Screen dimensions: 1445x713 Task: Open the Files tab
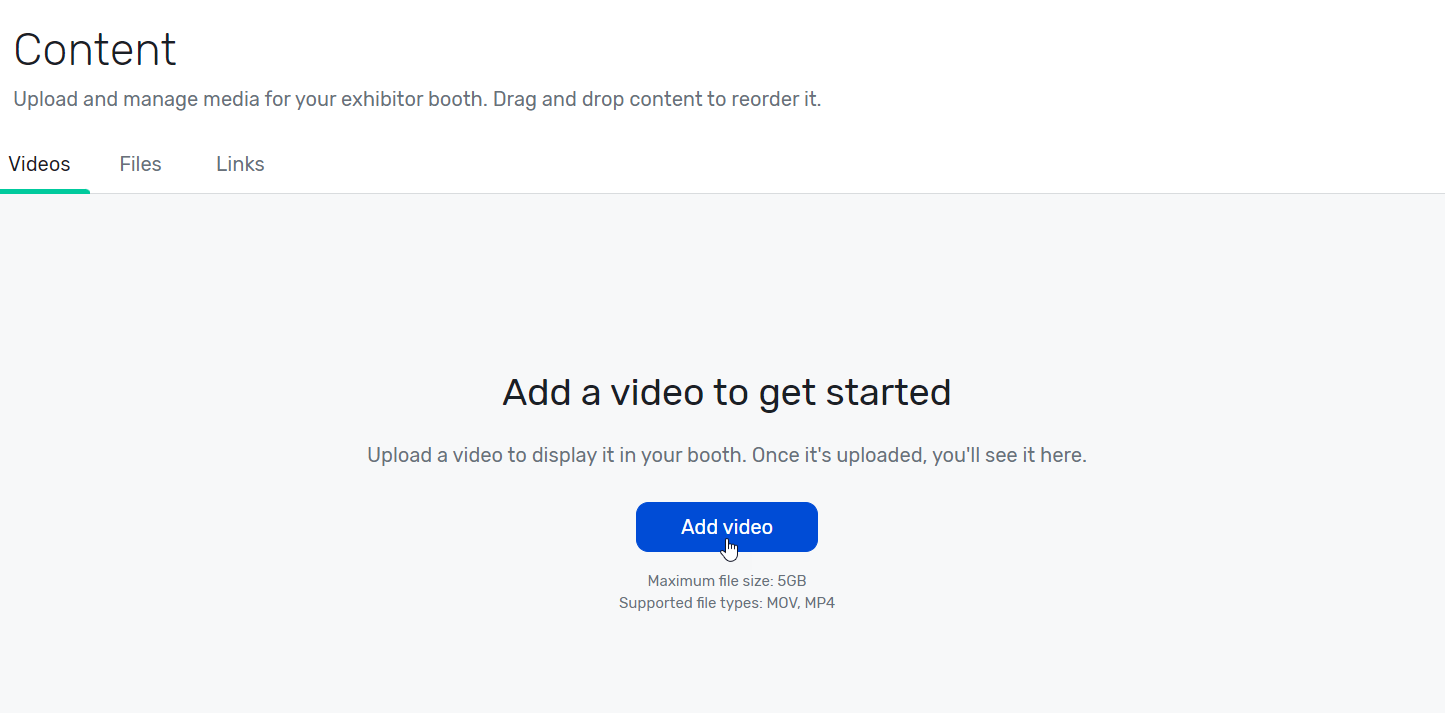pyautogui.click(x=140, y=164)
